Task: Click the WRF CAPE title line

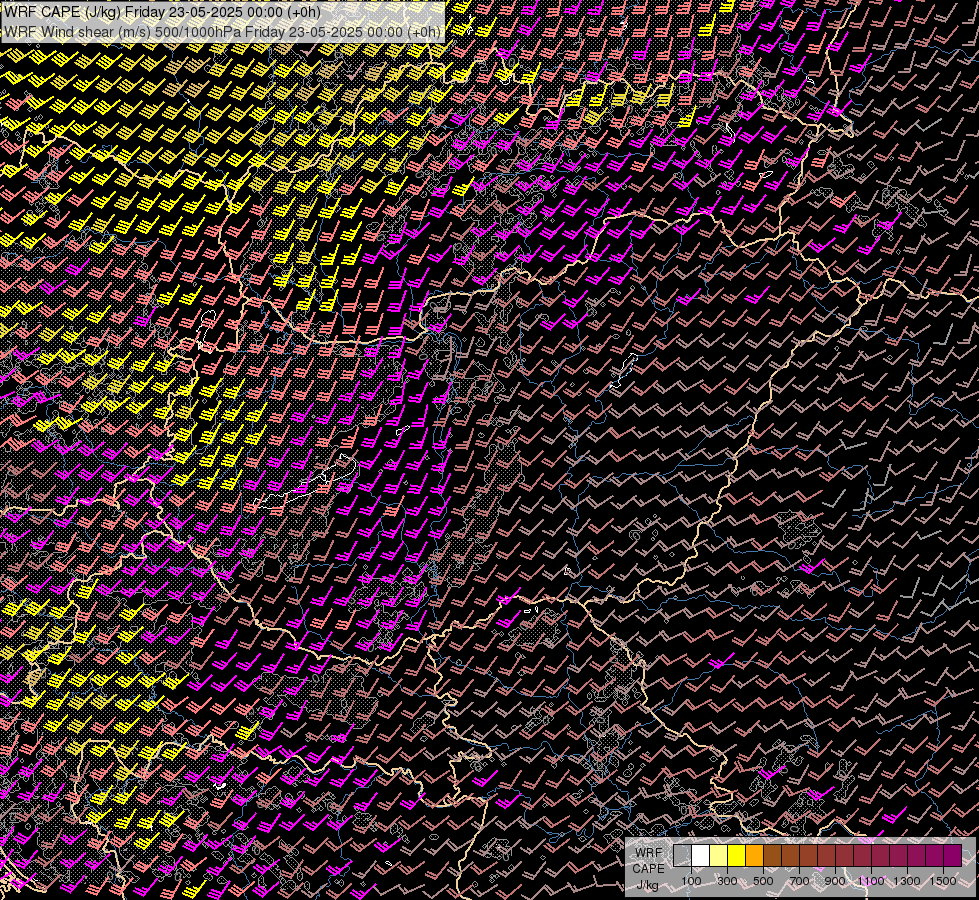Action: (x=162, y=11)
